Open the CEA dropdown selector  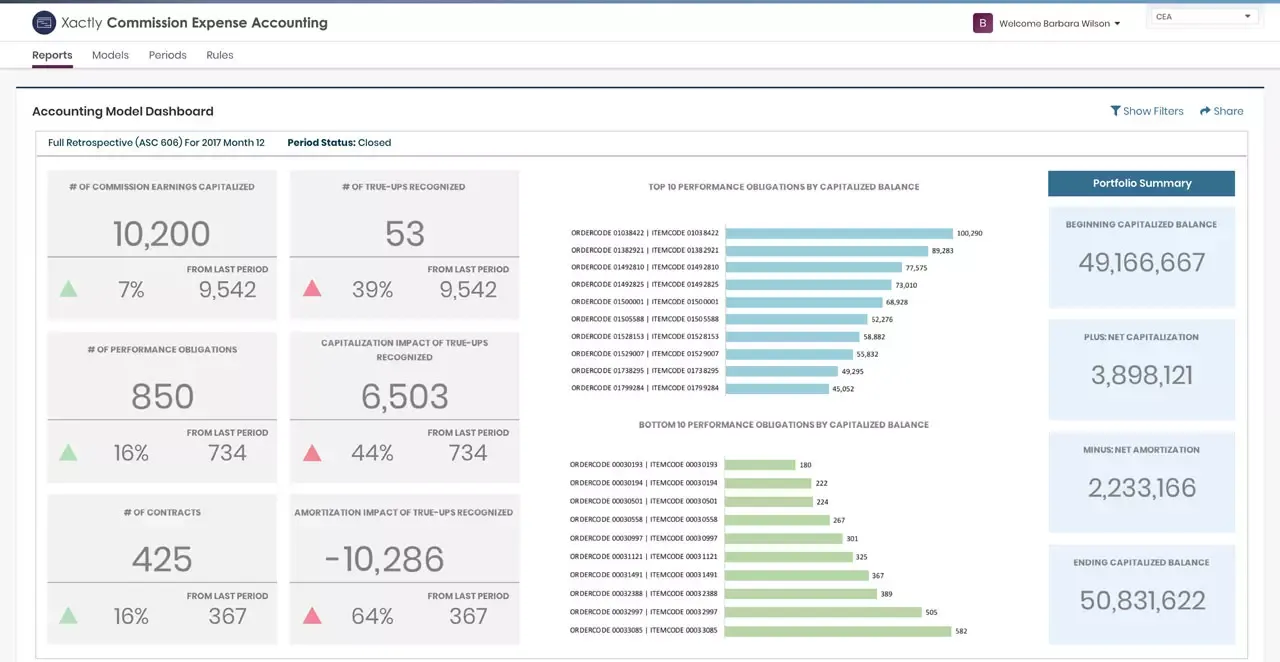pos(1203,17)
